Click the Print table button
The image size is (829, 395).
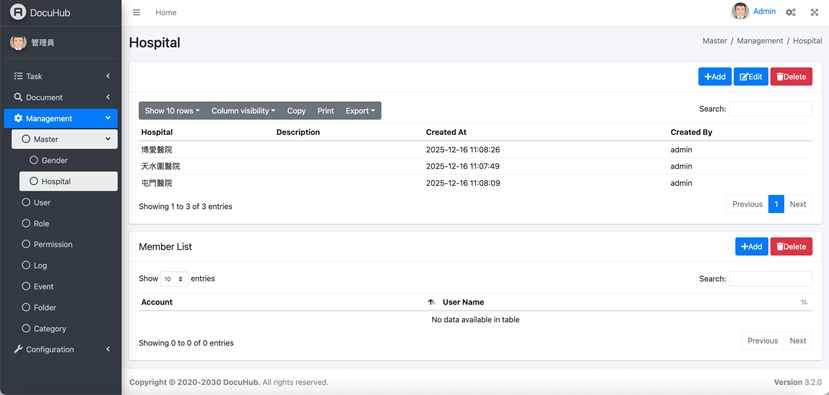(326, 111)
